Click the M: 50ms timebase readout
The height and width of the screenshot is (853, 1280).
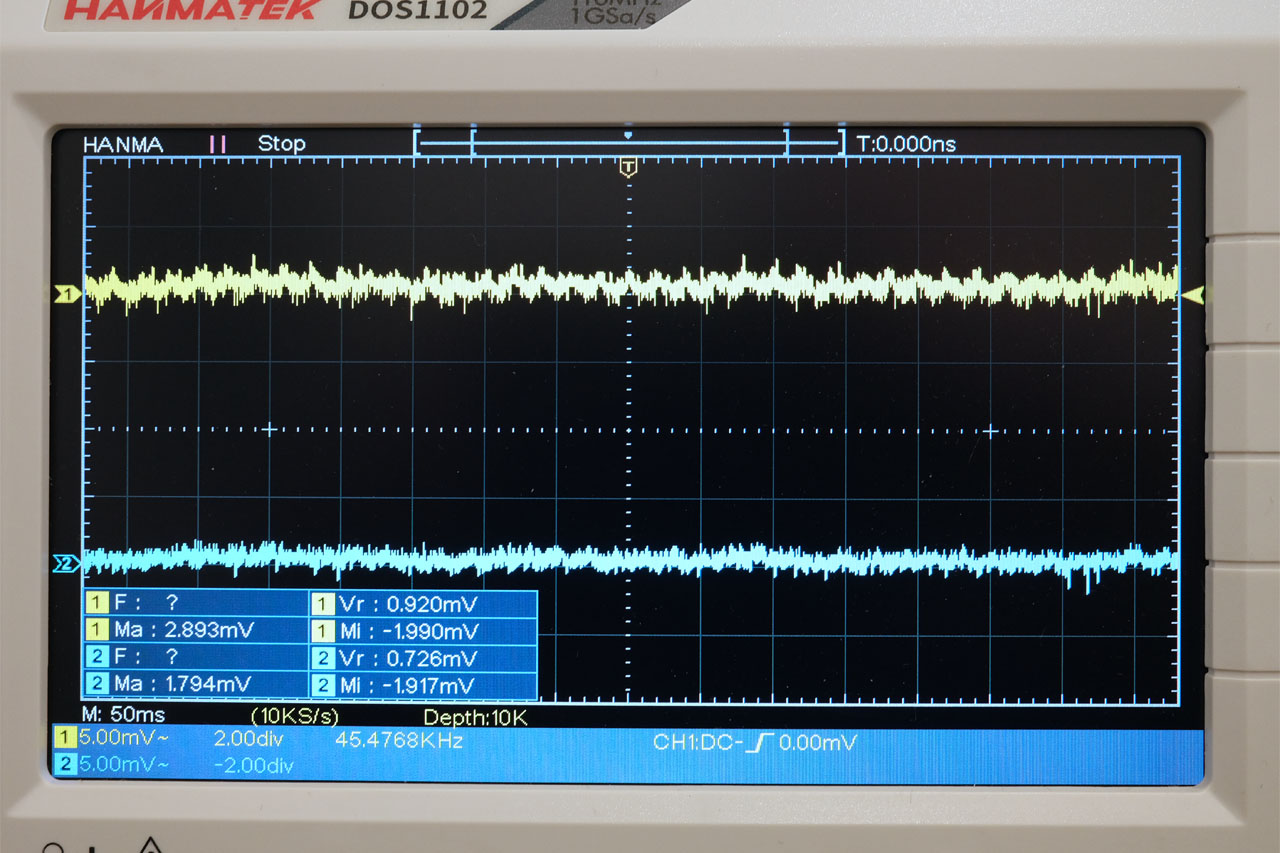point(124,716)
